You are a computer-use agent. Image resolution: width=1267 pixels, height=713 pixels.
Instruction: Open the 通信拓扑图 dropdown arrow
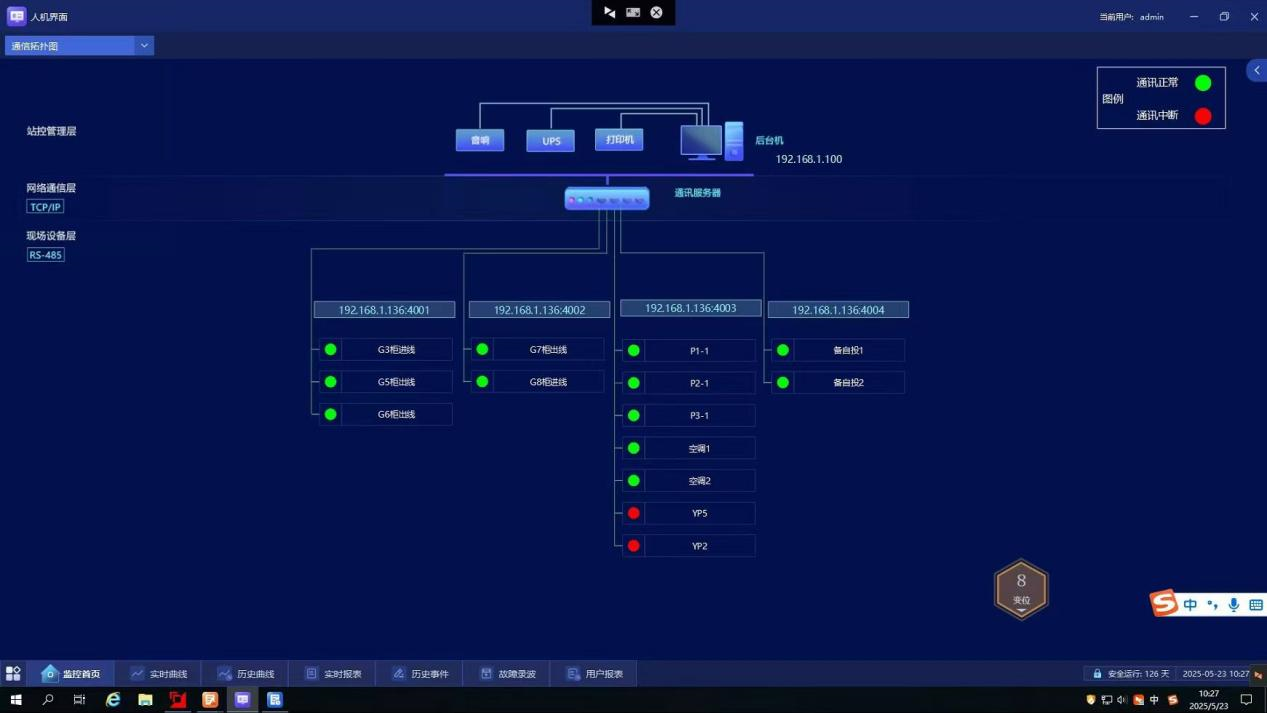pos(144,46)
